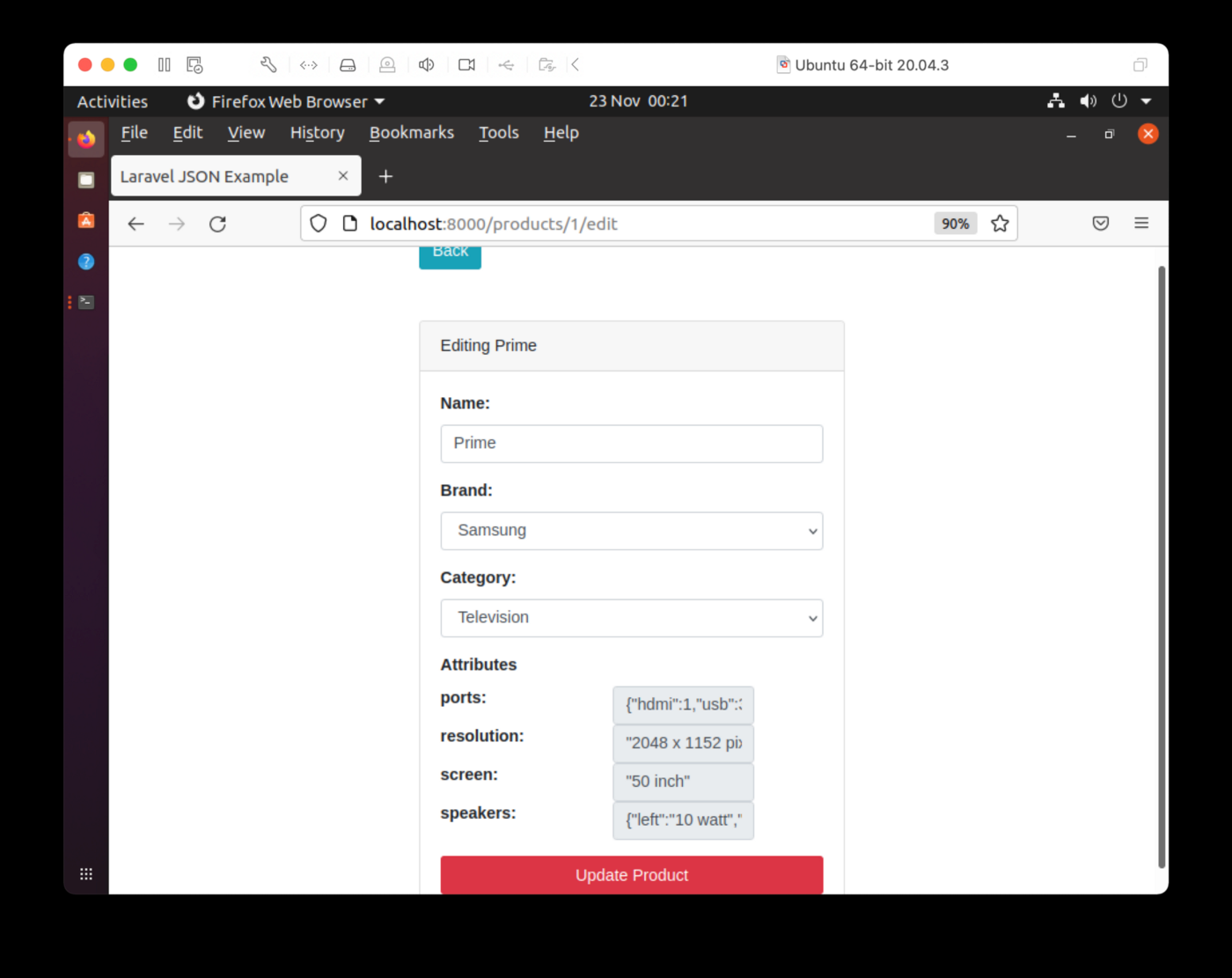
Task: Click the ports attribute input field
Action: click(684, 705)
